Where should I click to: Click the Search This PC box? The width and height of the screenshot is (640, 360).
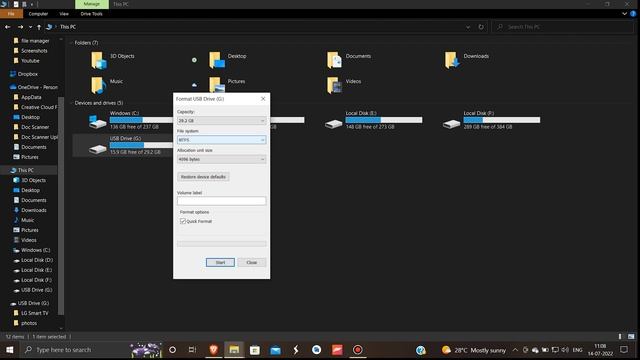point(562,27)
